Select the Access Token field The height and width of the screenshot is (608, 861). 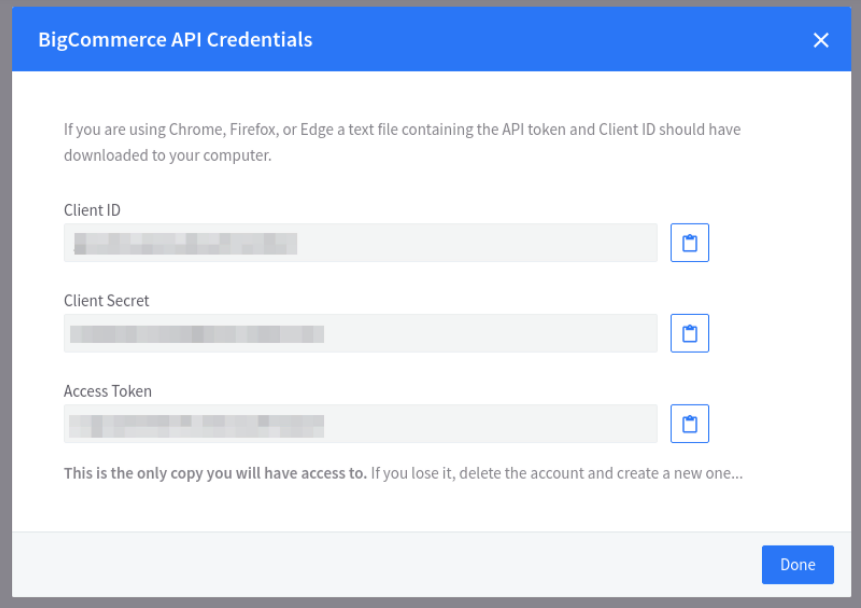[x=360, y=423]
